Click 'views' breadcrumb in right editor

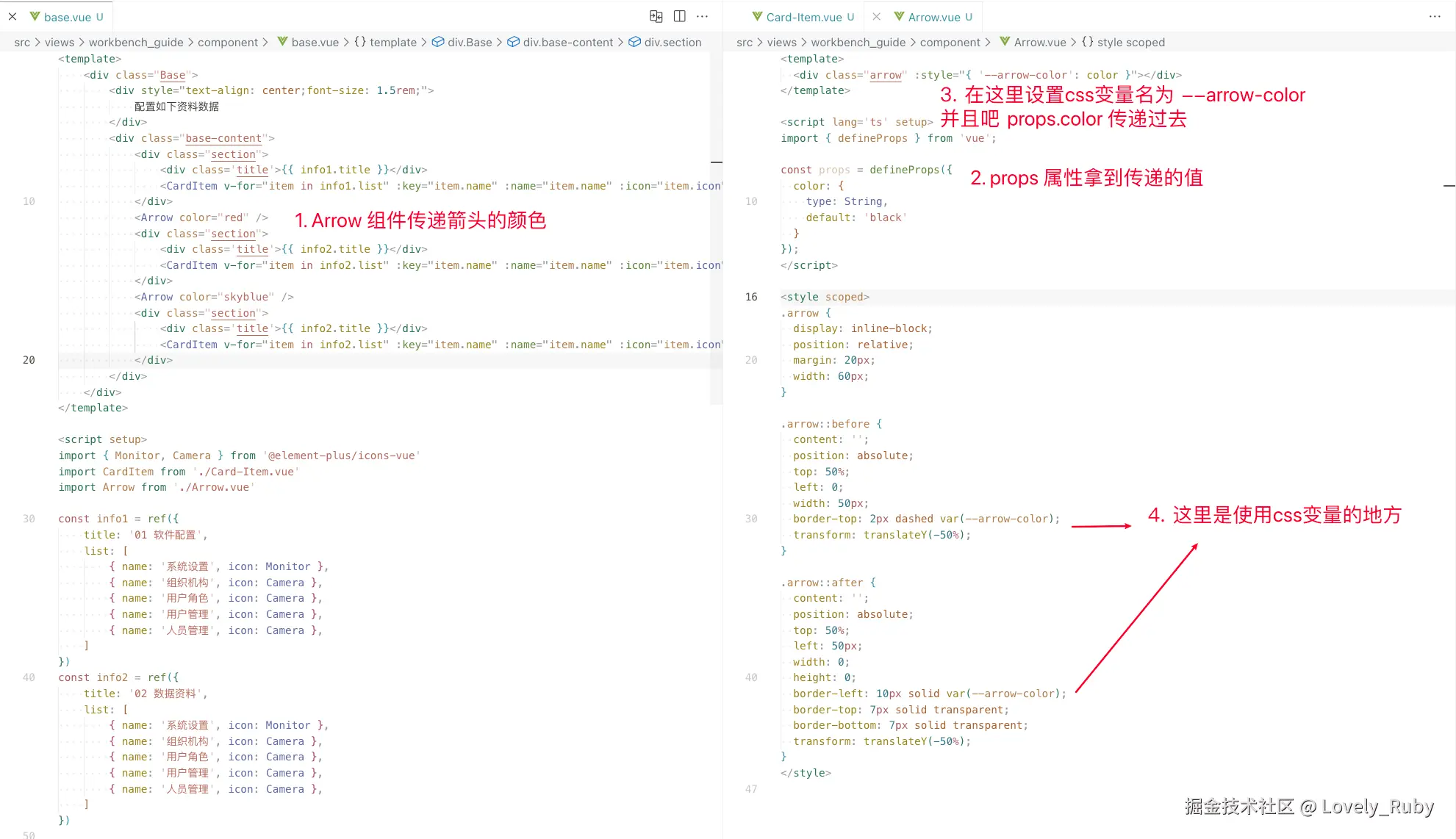782,43
